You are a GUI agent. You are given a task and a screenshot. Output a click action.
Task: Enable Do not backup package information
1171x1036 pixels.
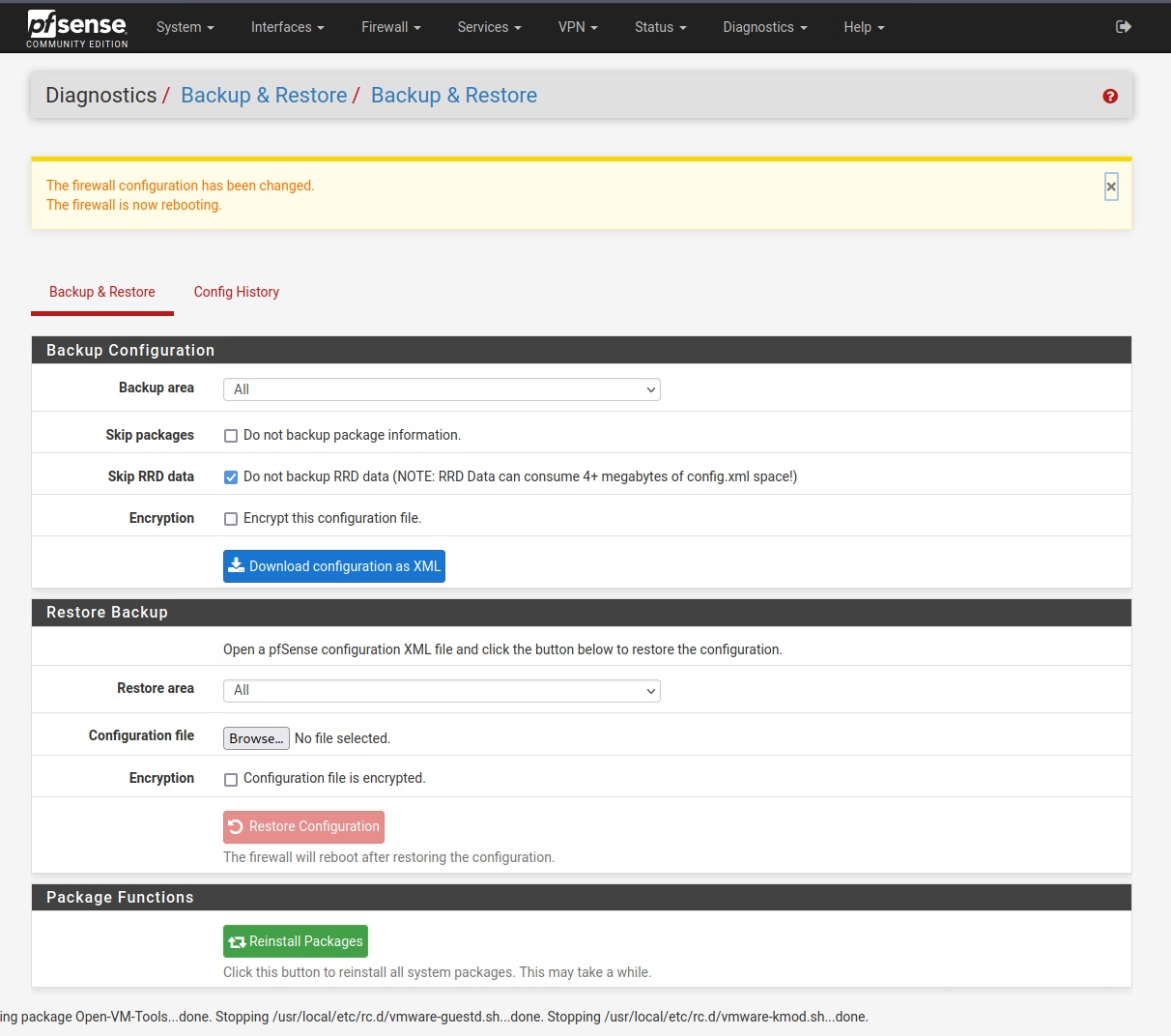tap(231, 436)
